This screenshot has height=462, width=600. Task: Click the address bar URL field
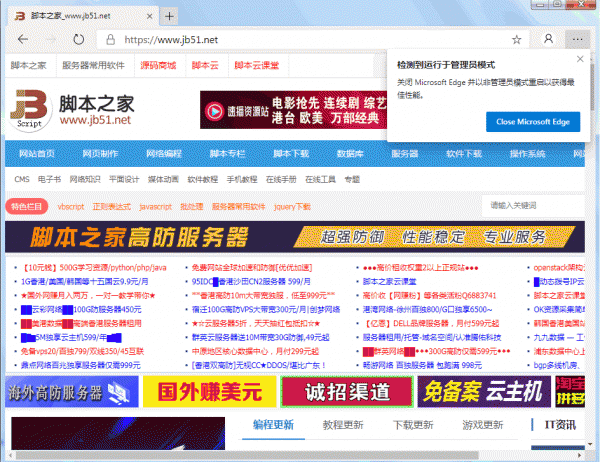click(314, 39)
